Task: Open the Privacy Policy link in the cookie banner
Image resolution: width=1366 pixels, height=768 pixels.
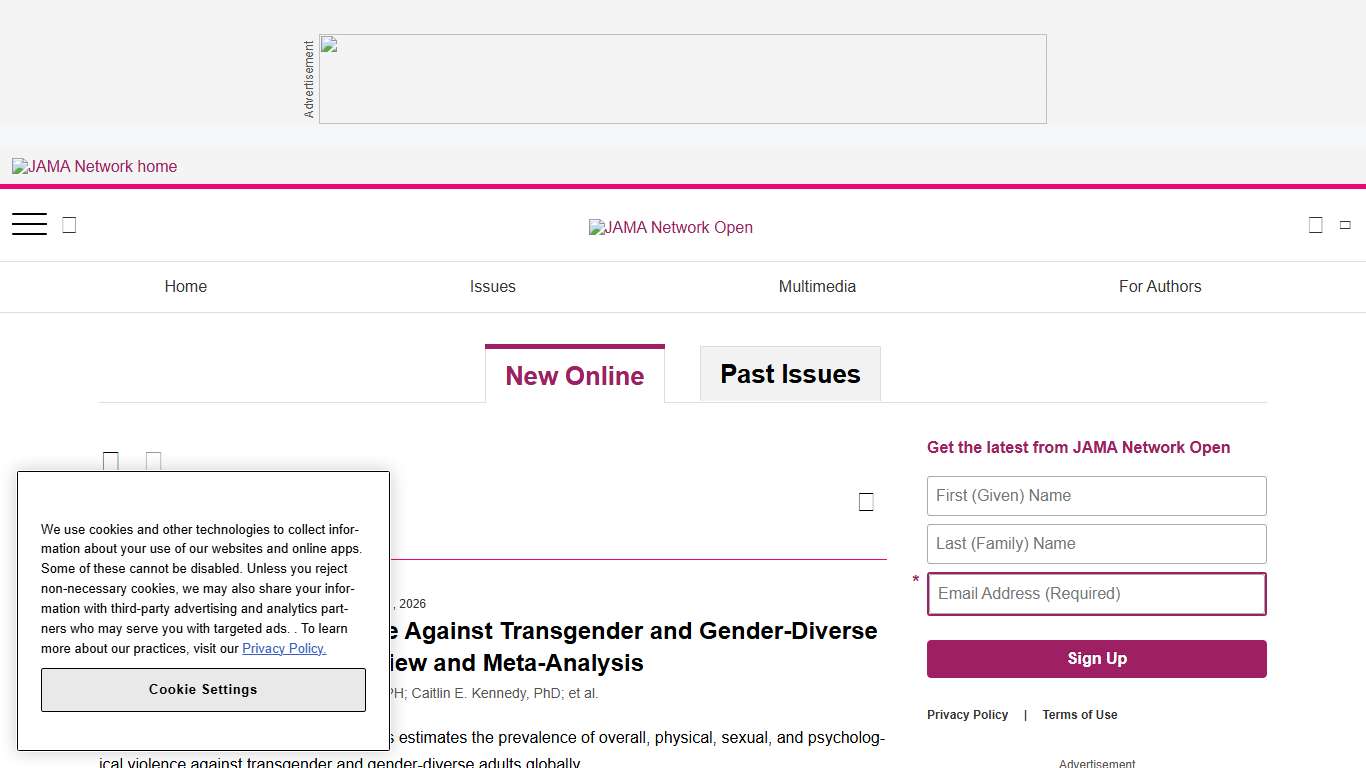Action: pos(284,648)
